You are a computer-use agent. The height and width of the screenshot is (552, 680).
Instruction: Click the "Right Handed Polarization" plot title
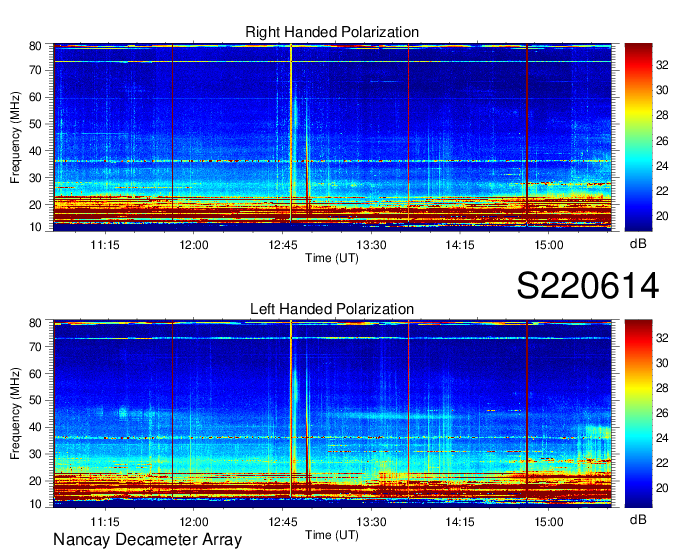click(332, 32)
